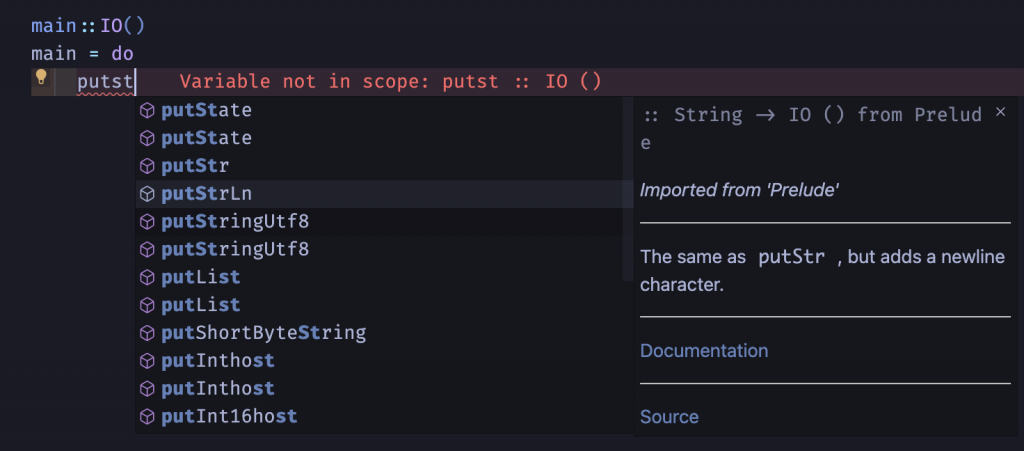Viewport: 1024px width, 451px height.
Task: Click the typed putst text in editor
Action: tap(105, 82)
